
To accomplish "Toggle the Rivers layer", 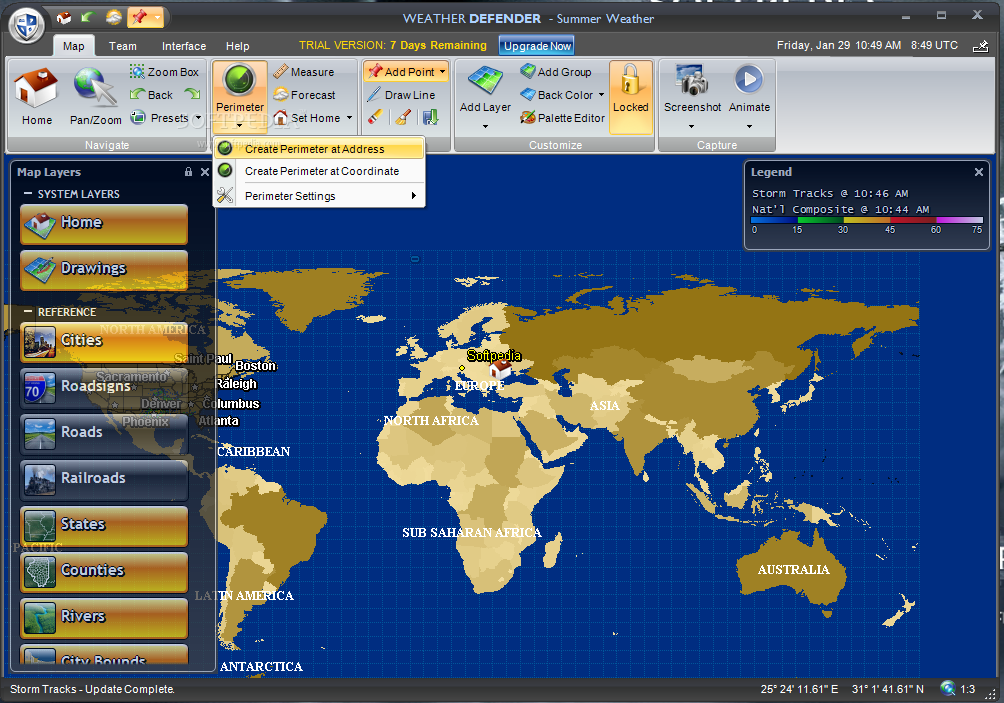I will click(104, 618).
